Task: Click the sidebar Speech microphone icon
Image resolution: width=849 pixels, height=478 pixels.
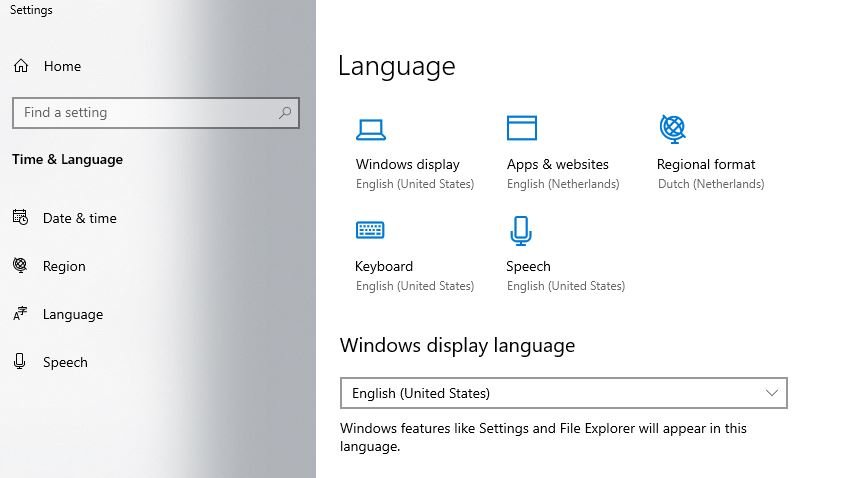Action: 20,362
